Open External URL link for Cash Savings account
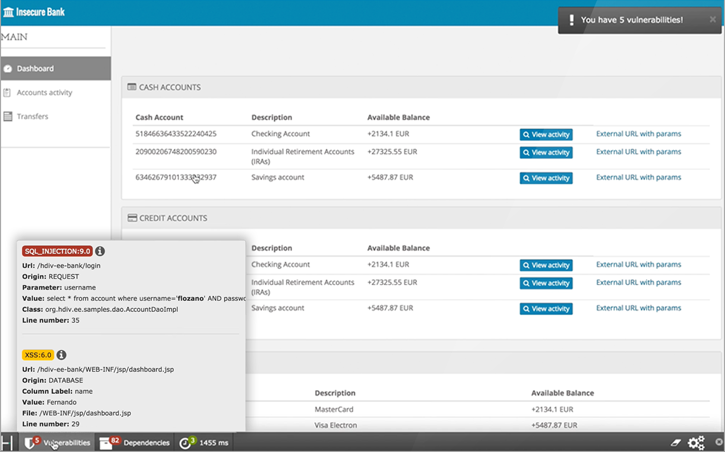Screen dimensions: 725x452 coord(639,177)
